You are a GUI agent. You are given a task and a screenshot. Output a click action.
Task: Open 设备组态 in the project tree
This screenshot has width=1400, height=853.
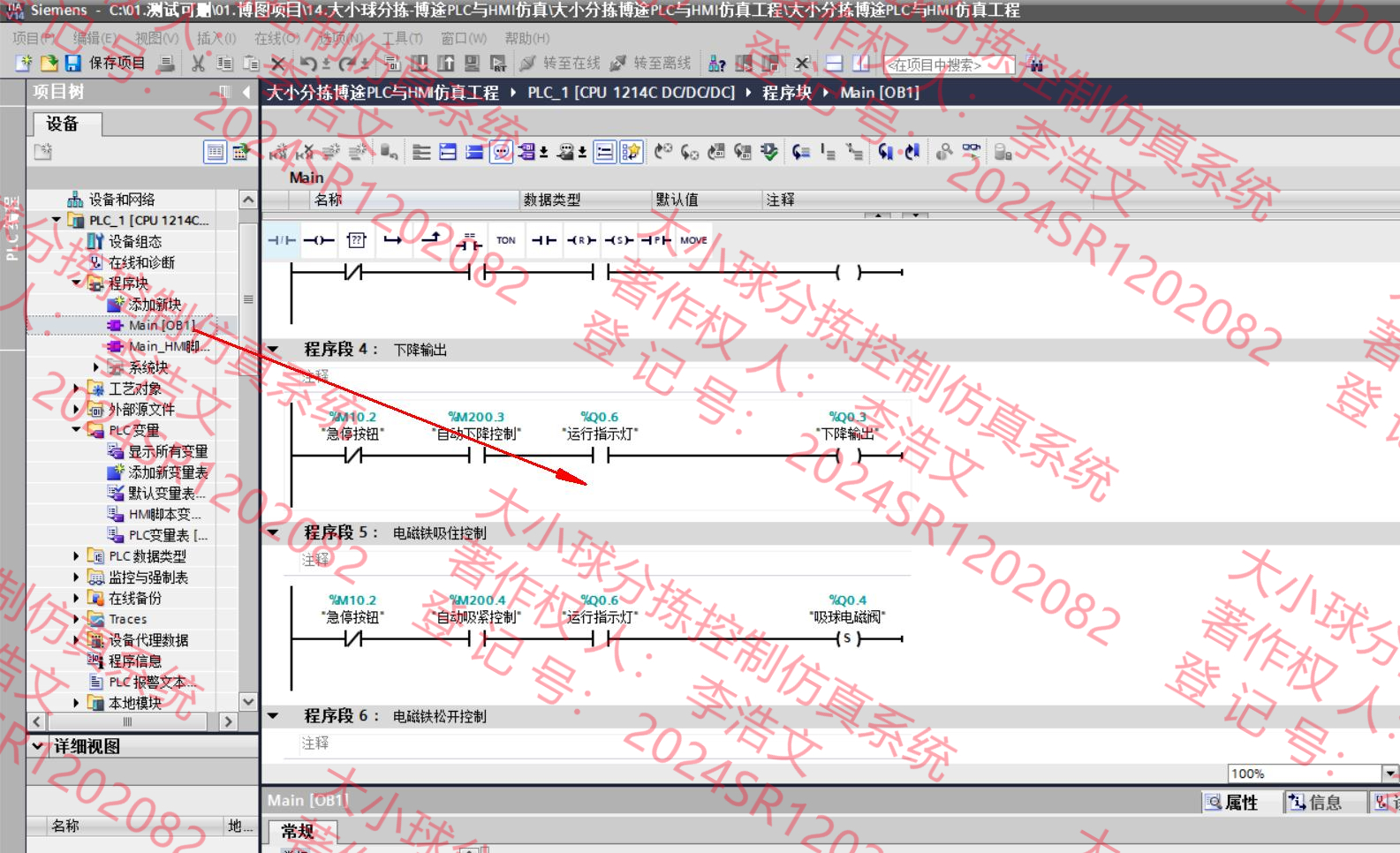134,241
